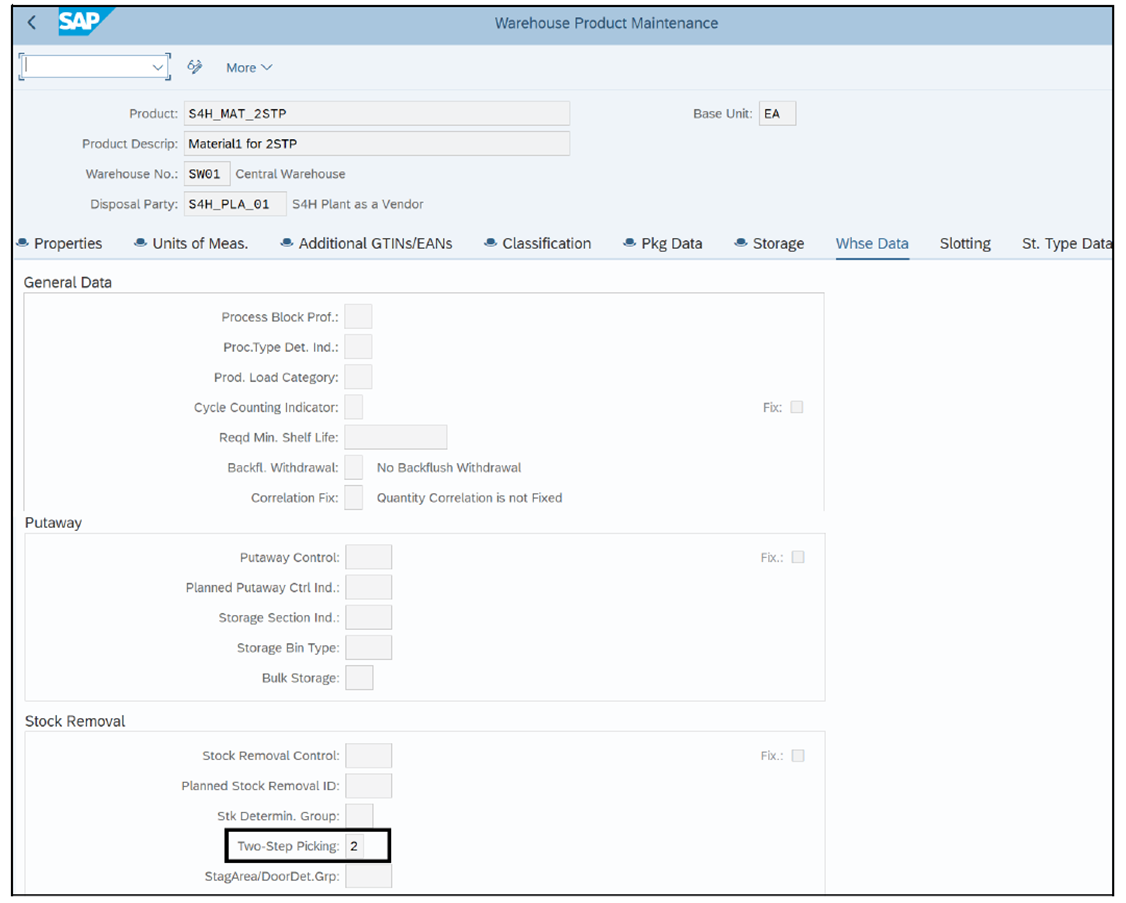Expand the command field dropdown arrow
1126x903 pixels.
pos(157,66)
